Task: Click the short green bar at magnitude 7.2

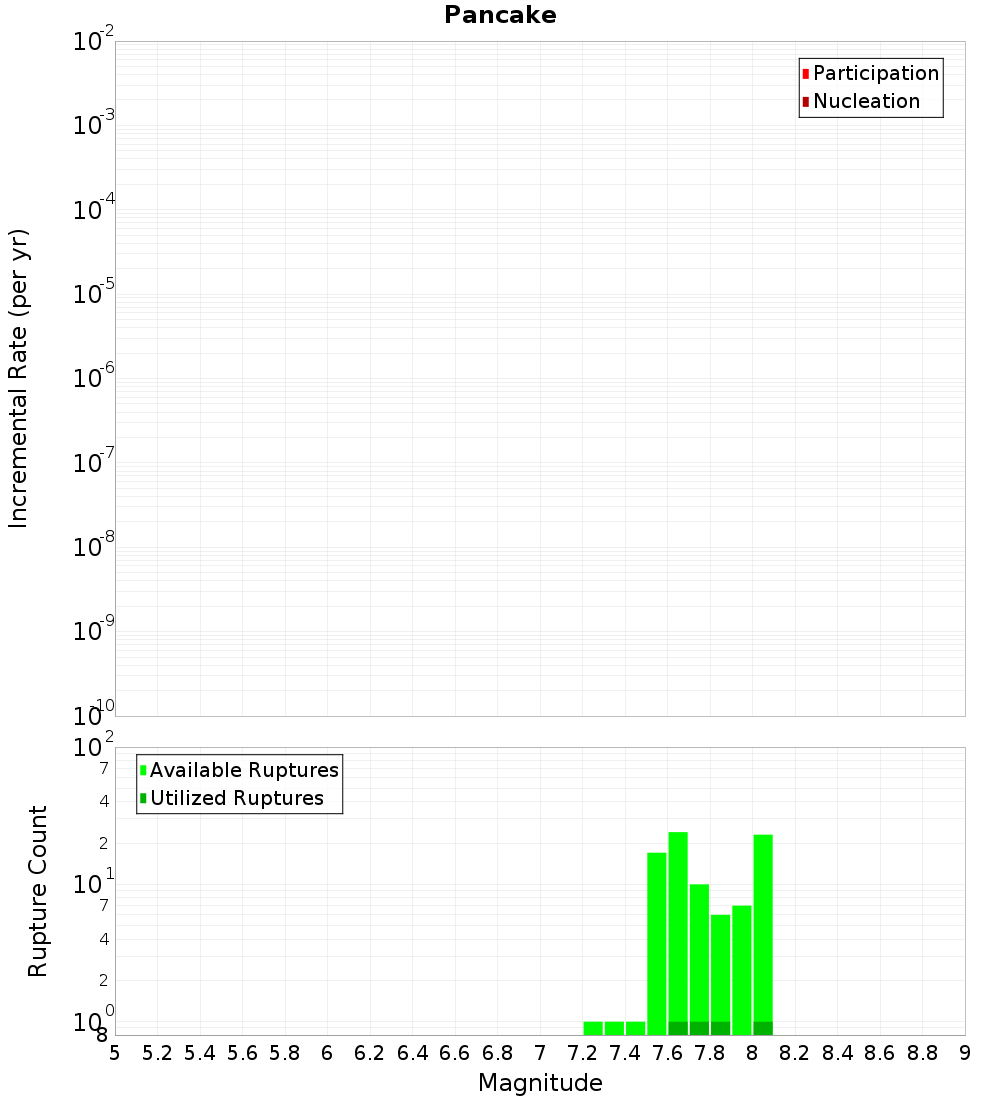Action: [x=593, y=1028]
